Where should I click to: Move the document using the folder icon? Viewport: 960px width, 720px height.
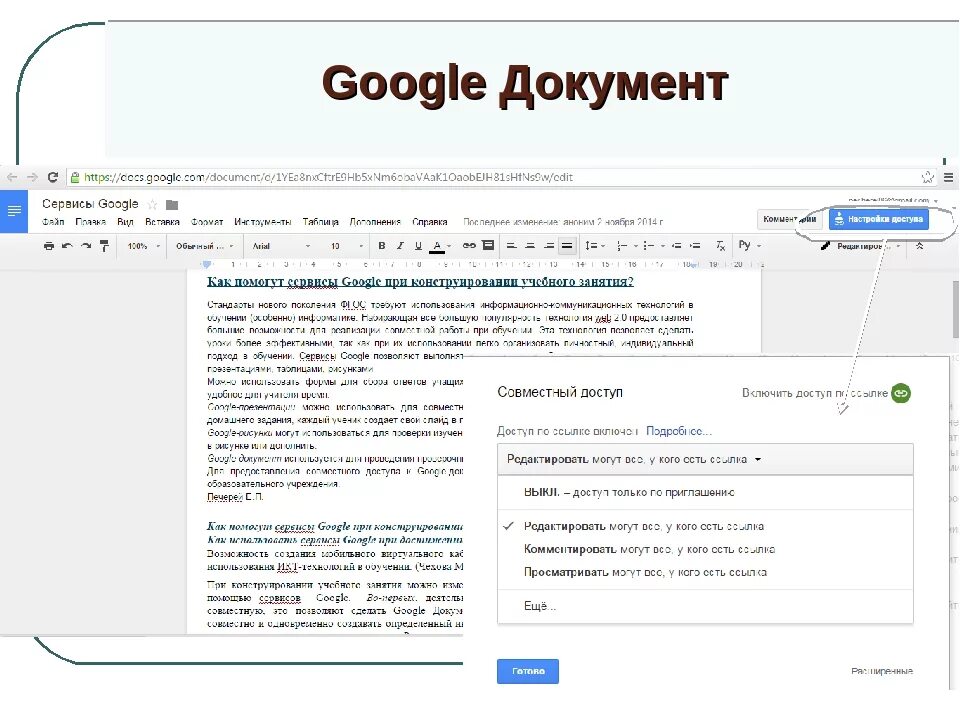[x=172, y=204]
